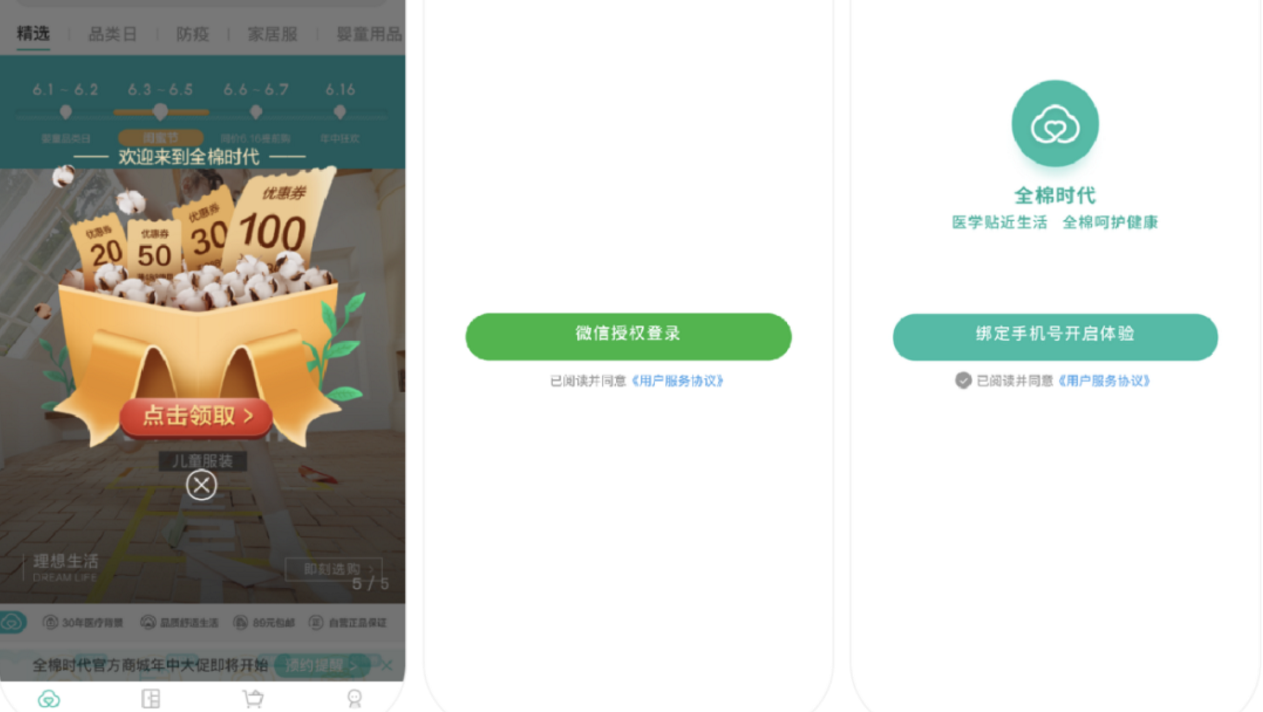This screenshot has width=1263, height=712.
Task: Tap the 自营正品保证 badge icon
Action: point(316,622)
